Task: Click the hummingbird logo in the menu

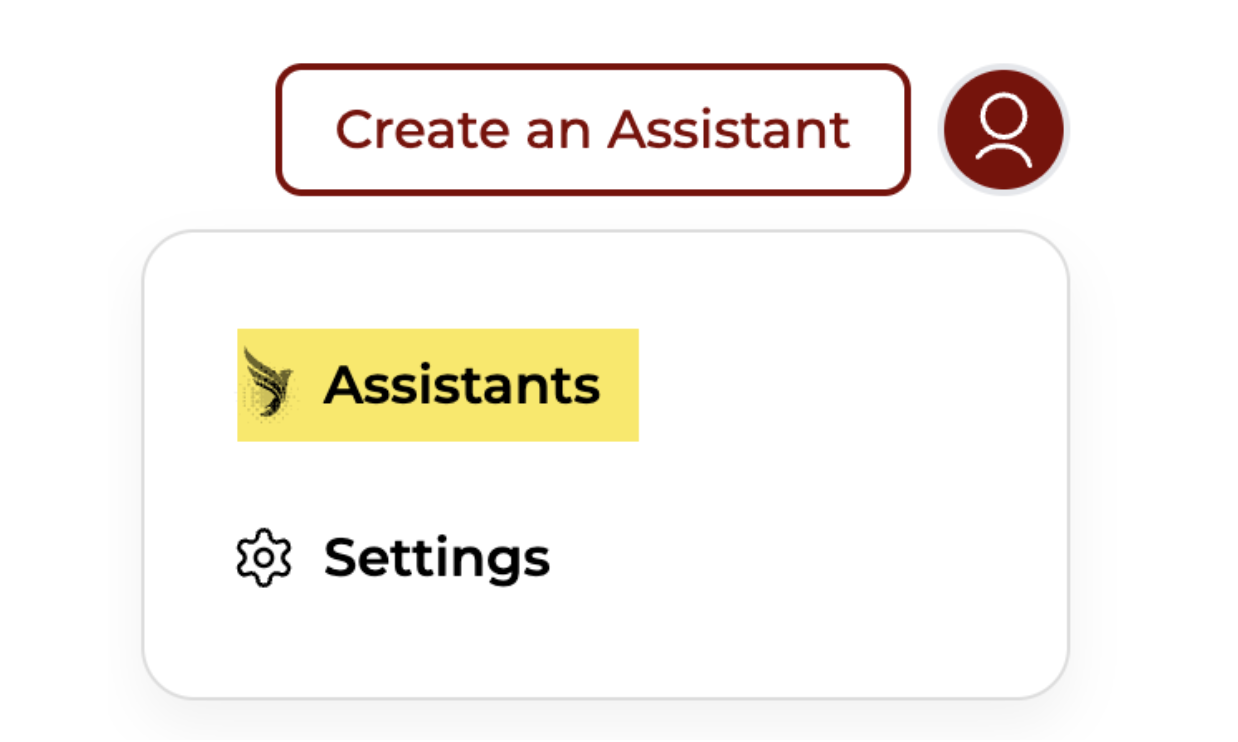Action: point(268,383)
